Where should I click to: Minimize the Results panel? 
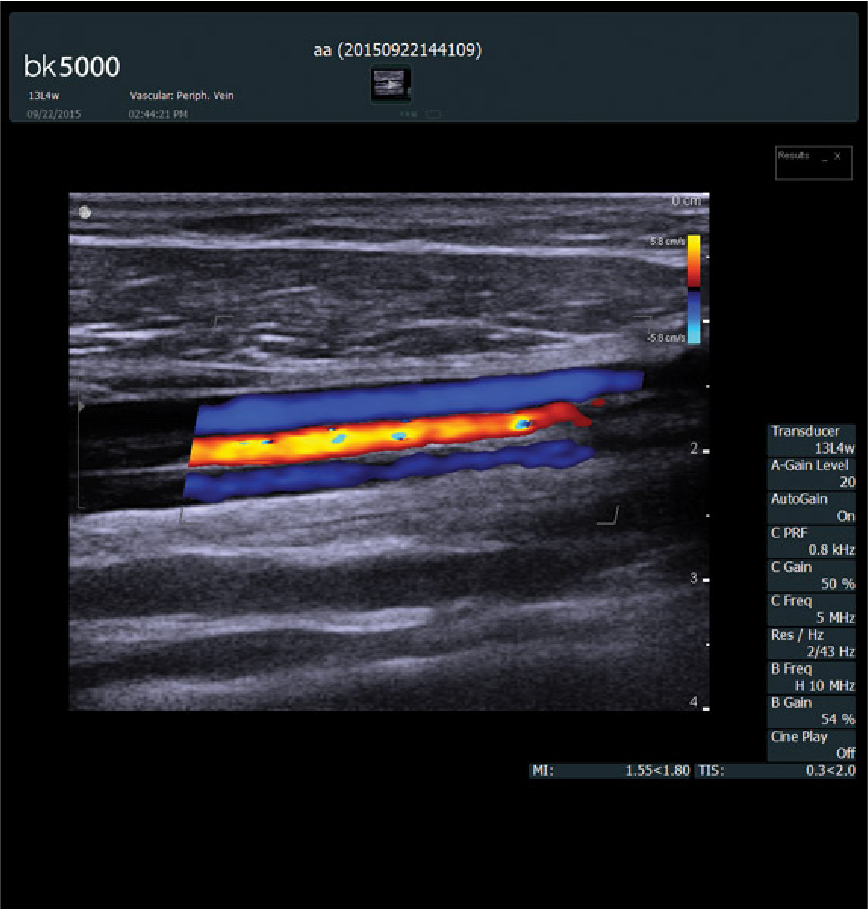click(824, 157)
